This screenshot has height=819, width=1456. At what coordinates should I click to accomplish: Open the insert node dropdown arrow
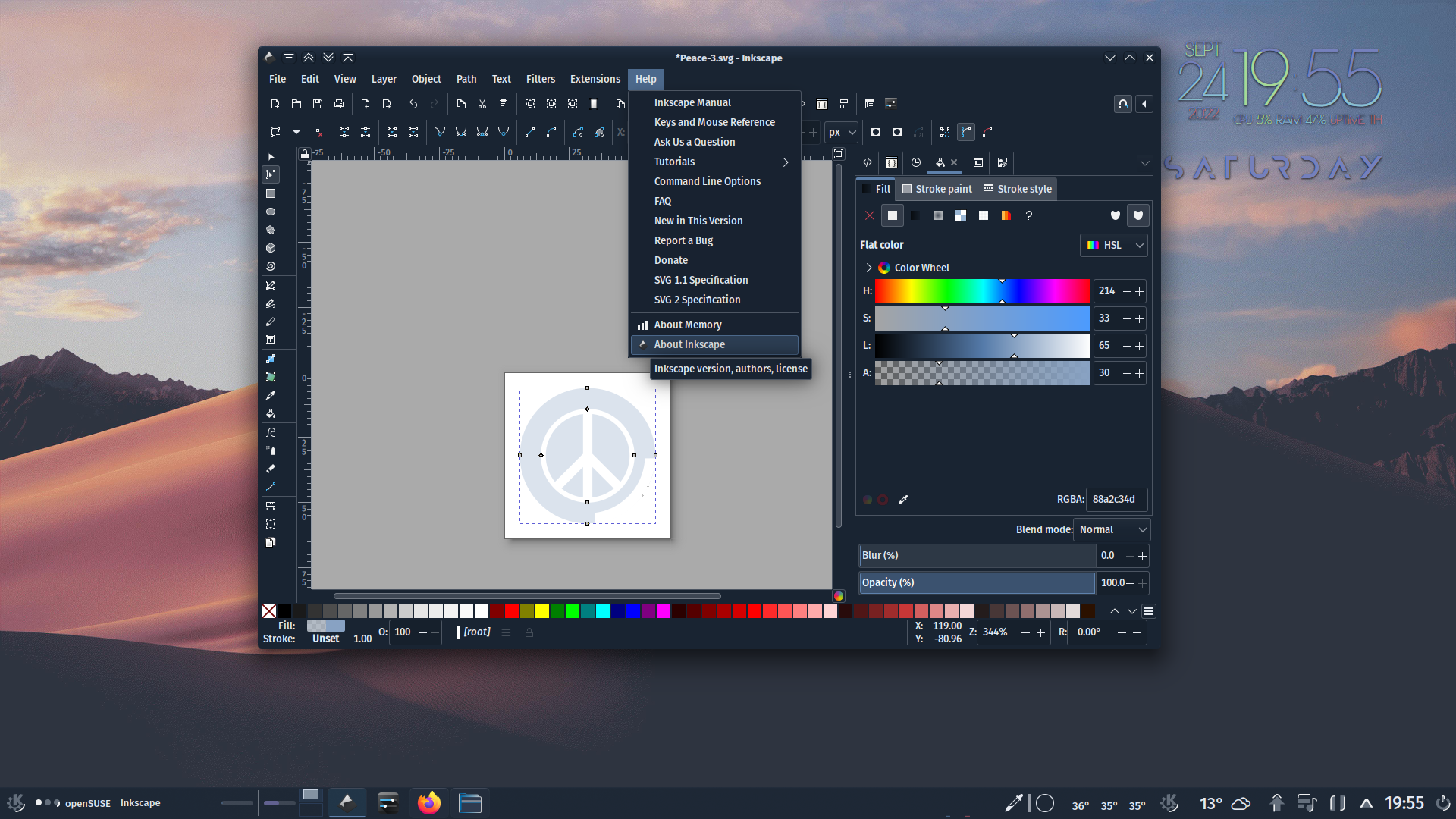pos(297,132)
